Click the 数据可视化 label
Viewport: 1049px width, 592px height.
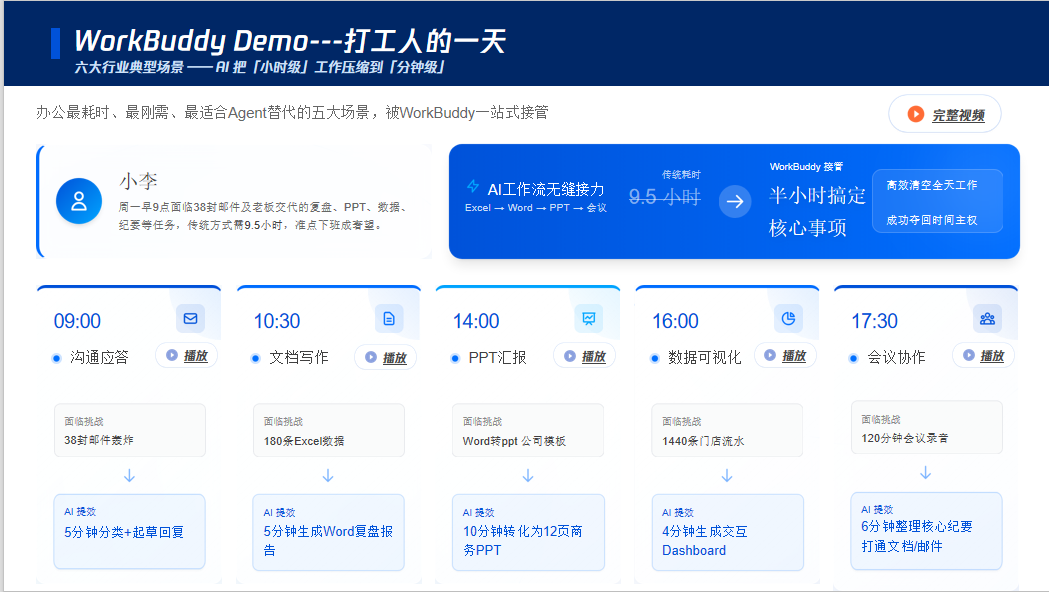tap(704, 357)
